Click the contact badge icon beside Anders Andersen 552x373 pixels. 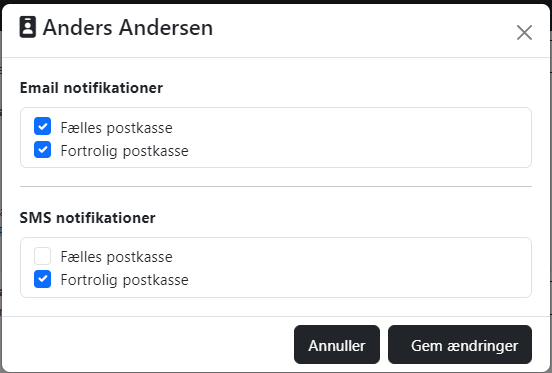click(27, 27)
